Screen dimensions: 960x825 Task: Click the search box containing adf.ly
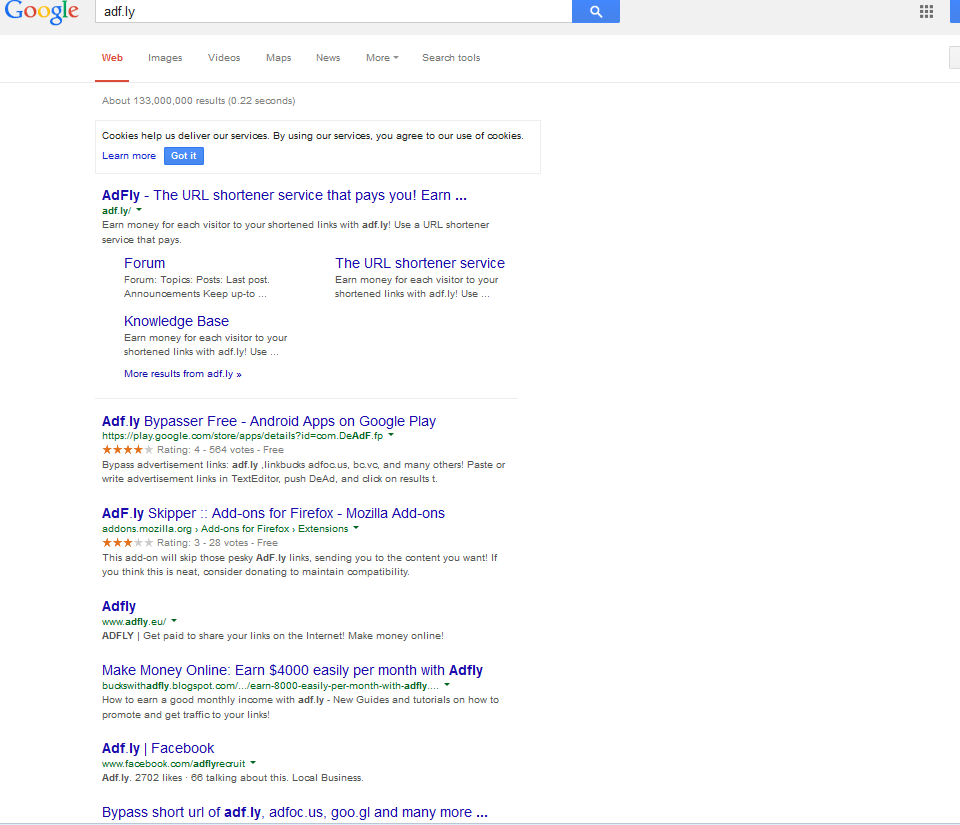pyautogui.click(x=334, y=11)
